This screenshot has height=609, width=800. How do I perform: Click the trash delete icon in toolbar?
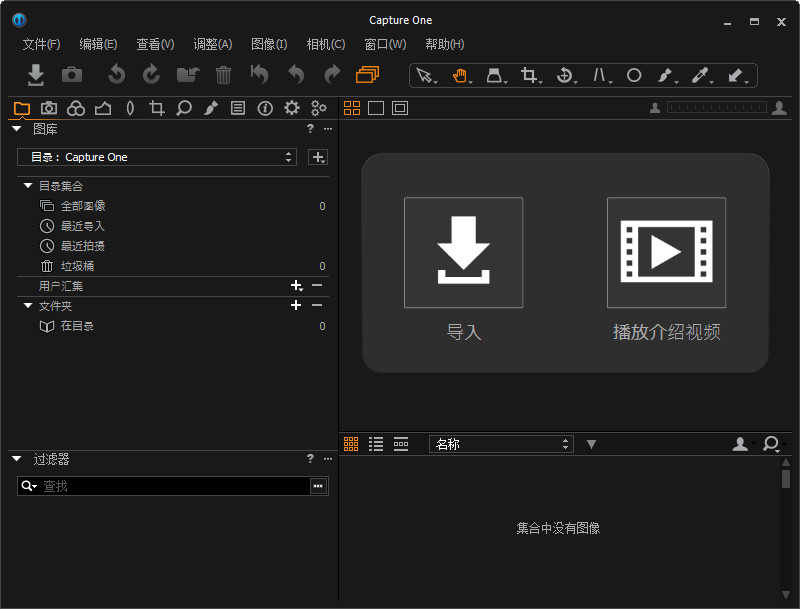(x=223, y=75)
